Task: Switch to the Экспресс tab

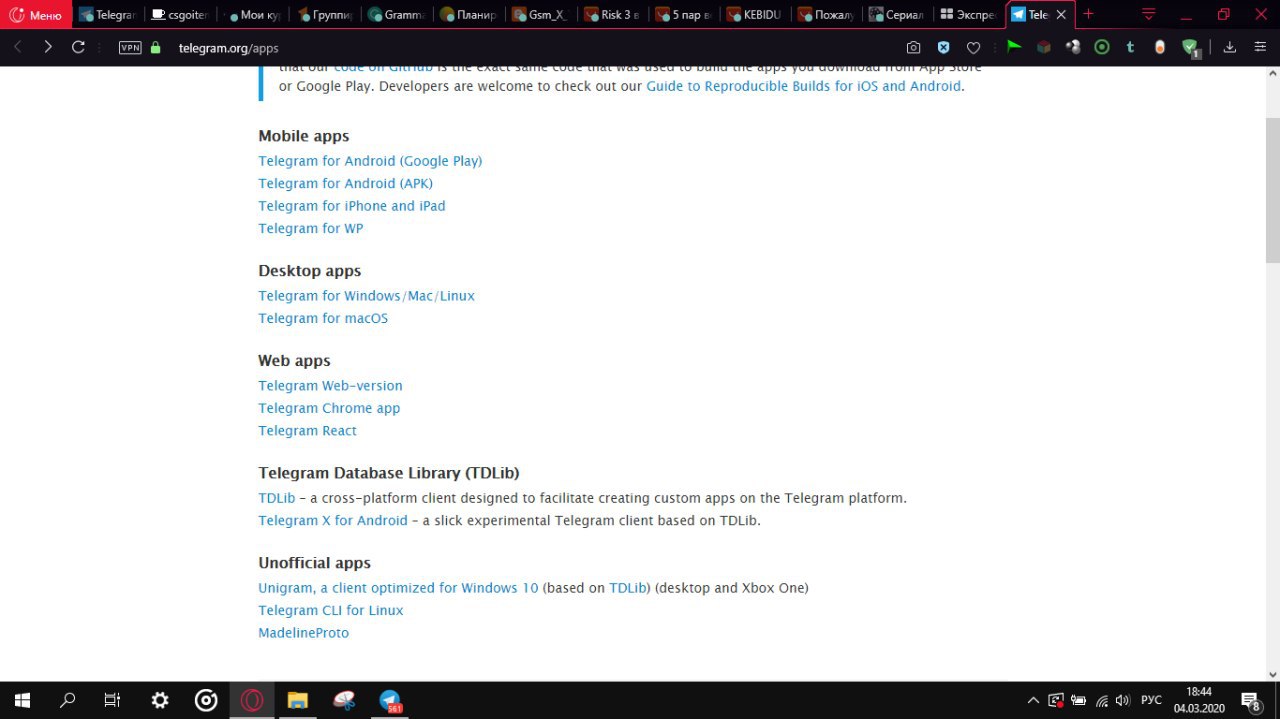Action: point(969,15)
